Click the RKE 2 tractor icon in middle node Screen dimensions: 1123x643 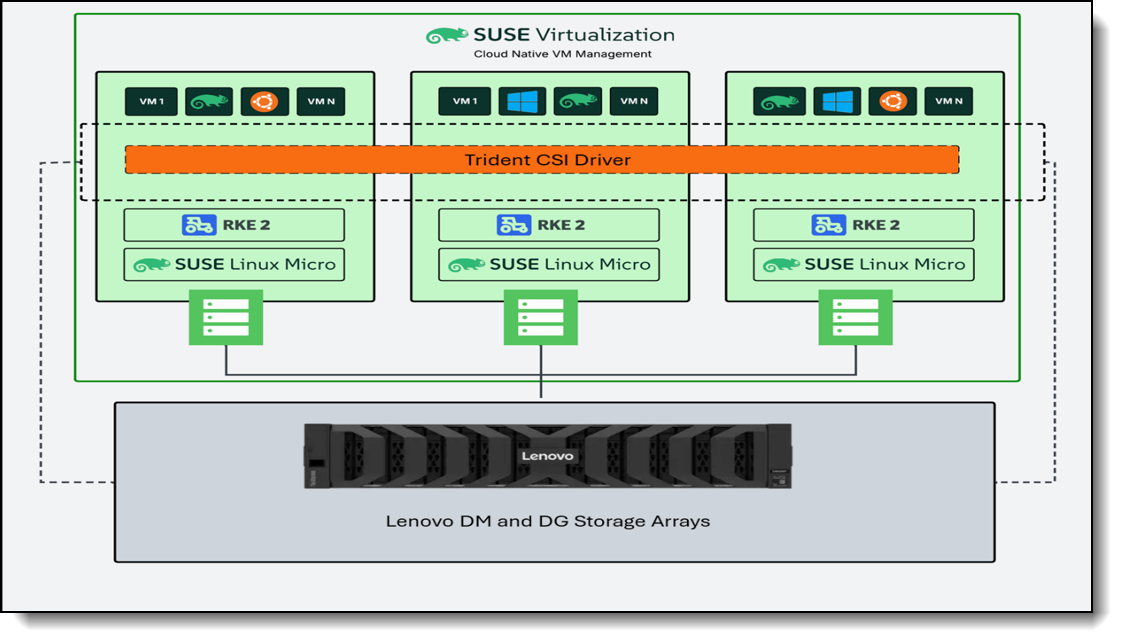click(514, 225)
